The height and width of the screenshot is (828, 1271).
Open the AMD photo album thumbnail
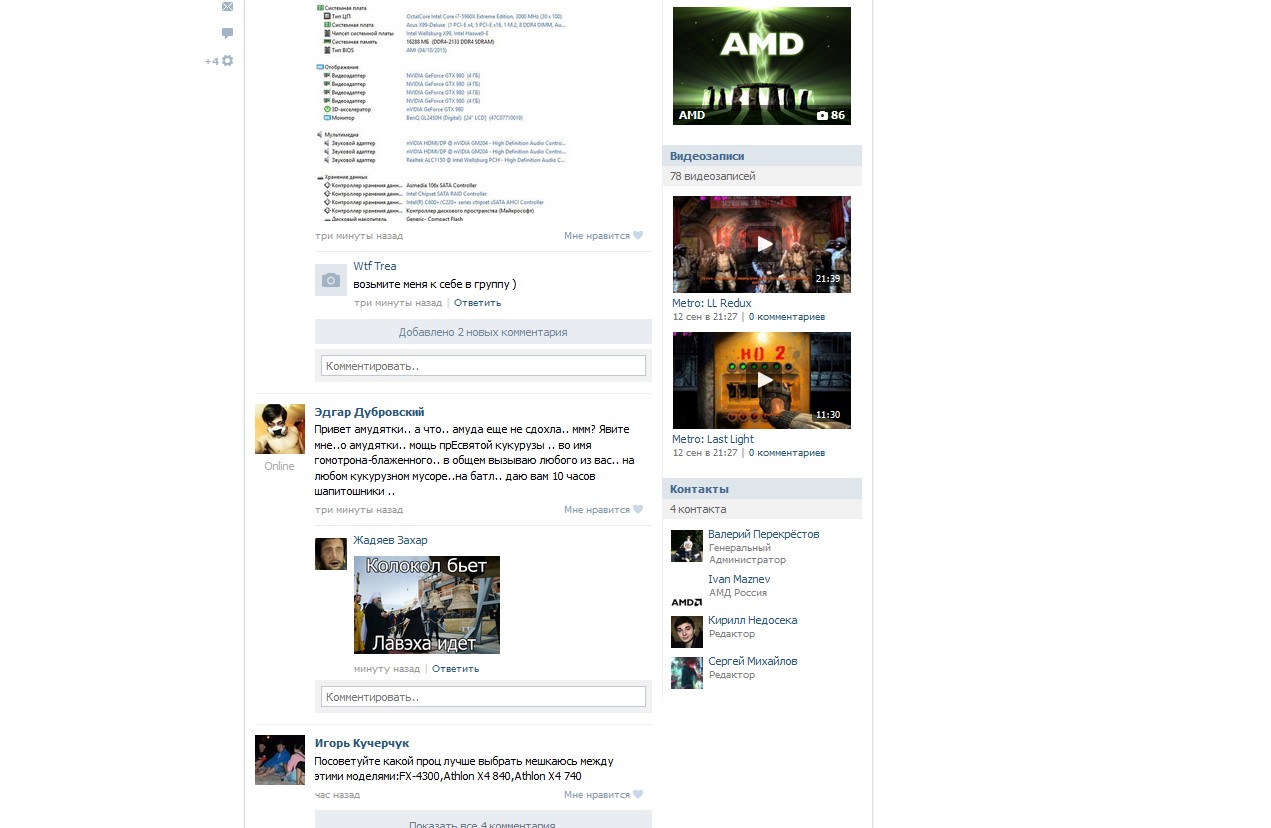pyautogui.click(x=762, y=66)
